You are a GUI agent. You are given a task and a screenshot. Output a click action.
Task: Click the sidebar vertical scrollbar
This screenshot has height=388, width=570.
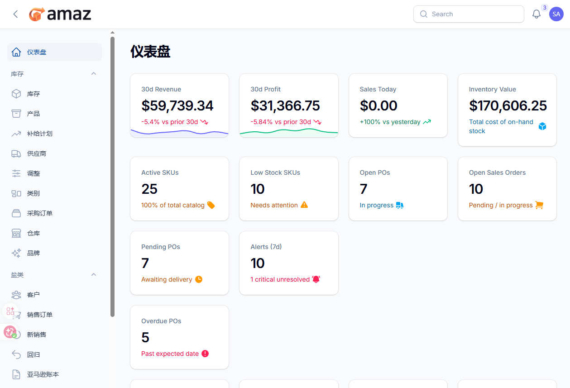[x=112, y=176]
